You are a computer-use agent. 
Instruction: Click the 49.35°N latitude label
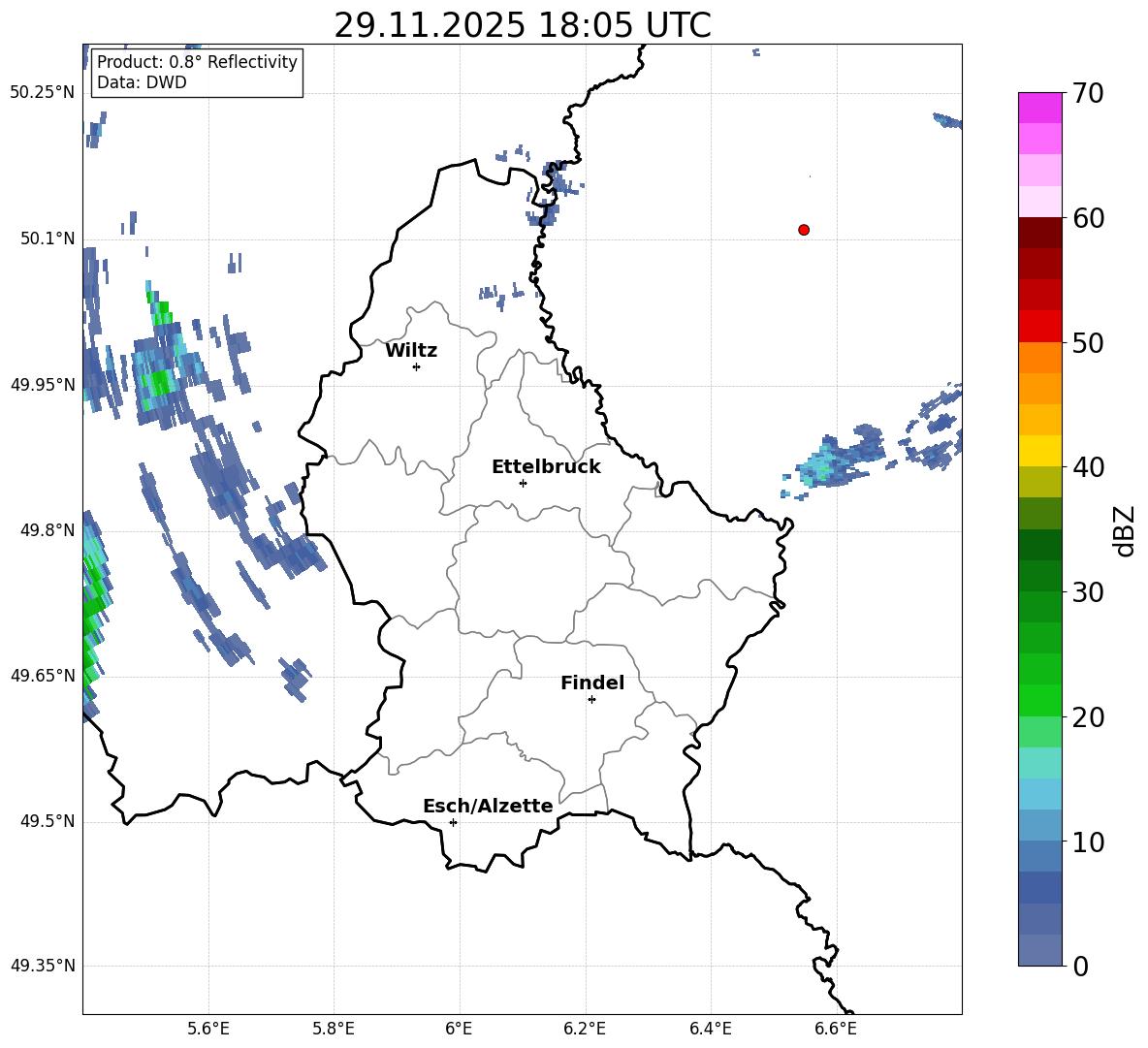coord(42,966)
